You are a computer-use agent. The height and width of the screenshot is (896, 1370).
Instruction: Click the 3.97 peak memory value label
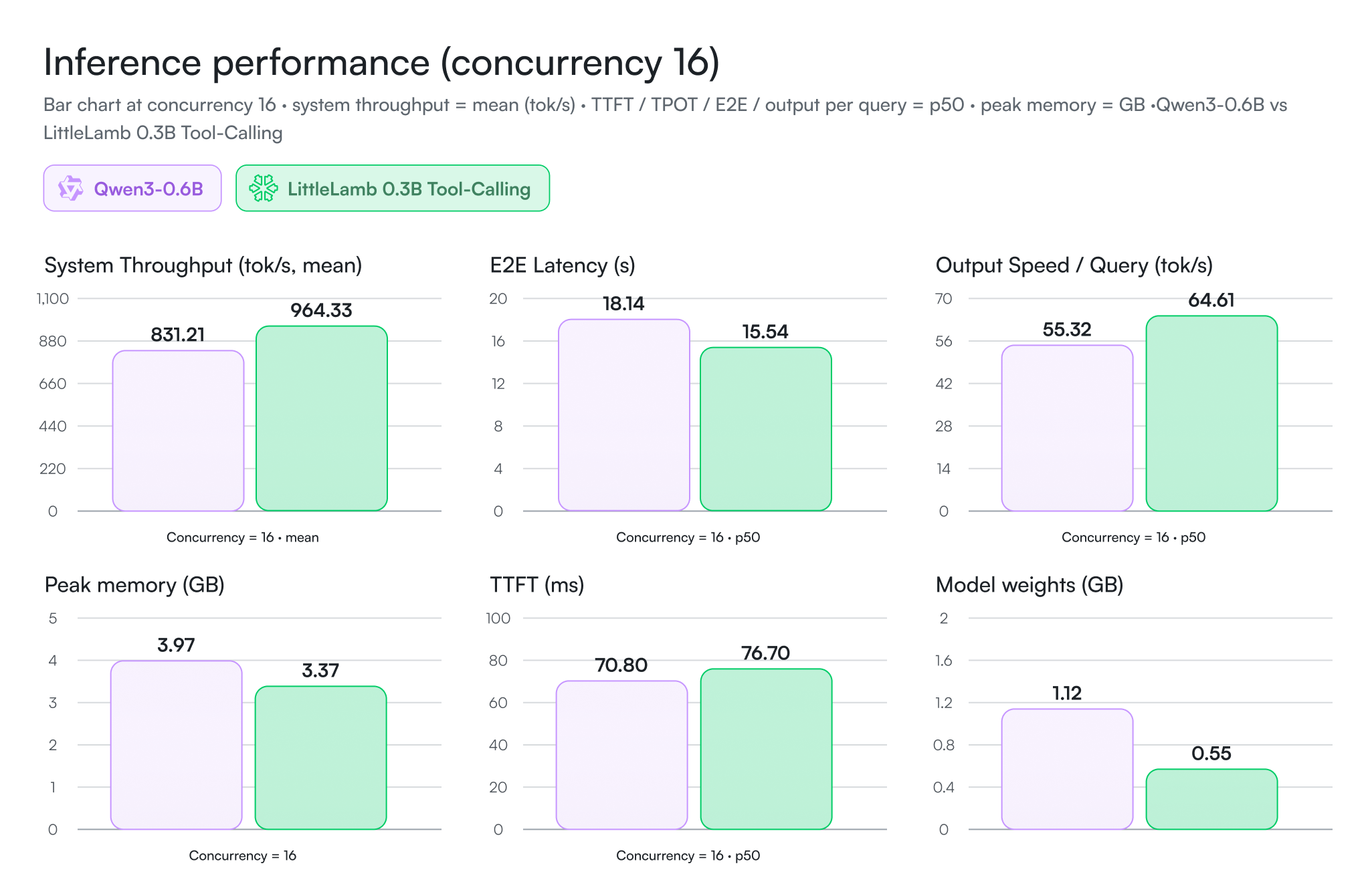176,645
